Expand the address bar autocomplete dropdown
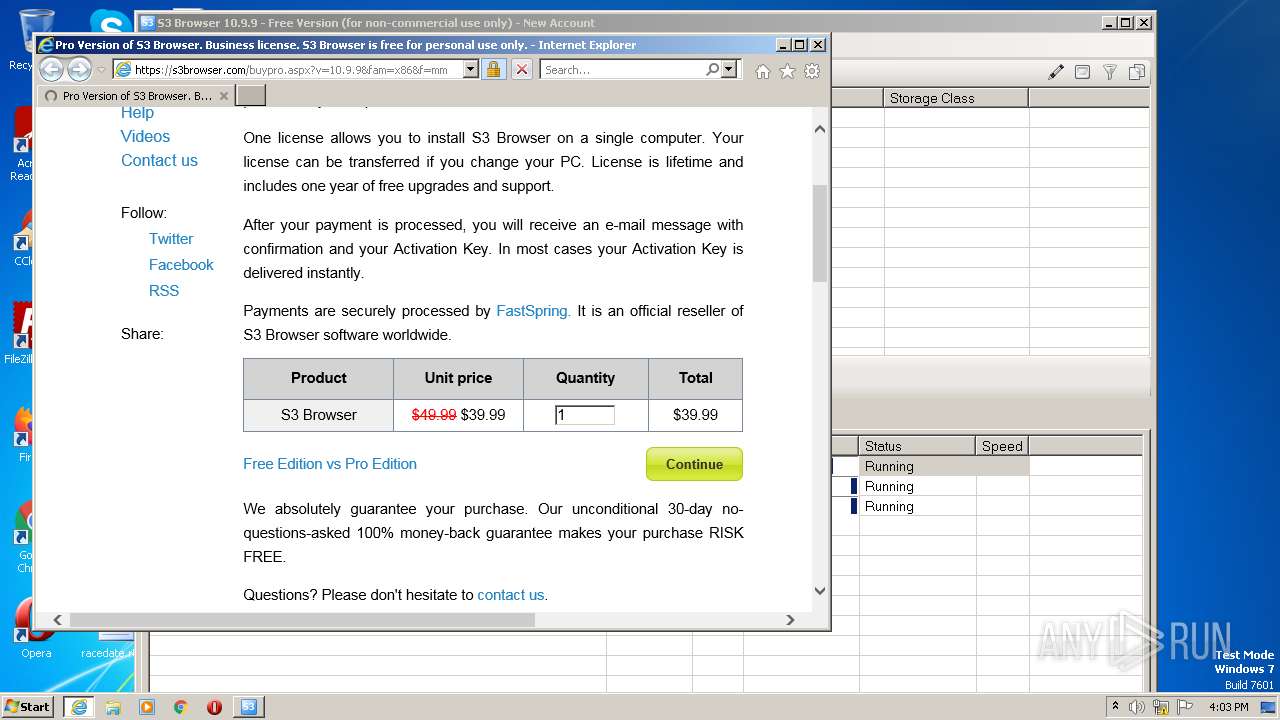Image resolution: width=1280 pixels, height=720 pixels. click(470, 69)
